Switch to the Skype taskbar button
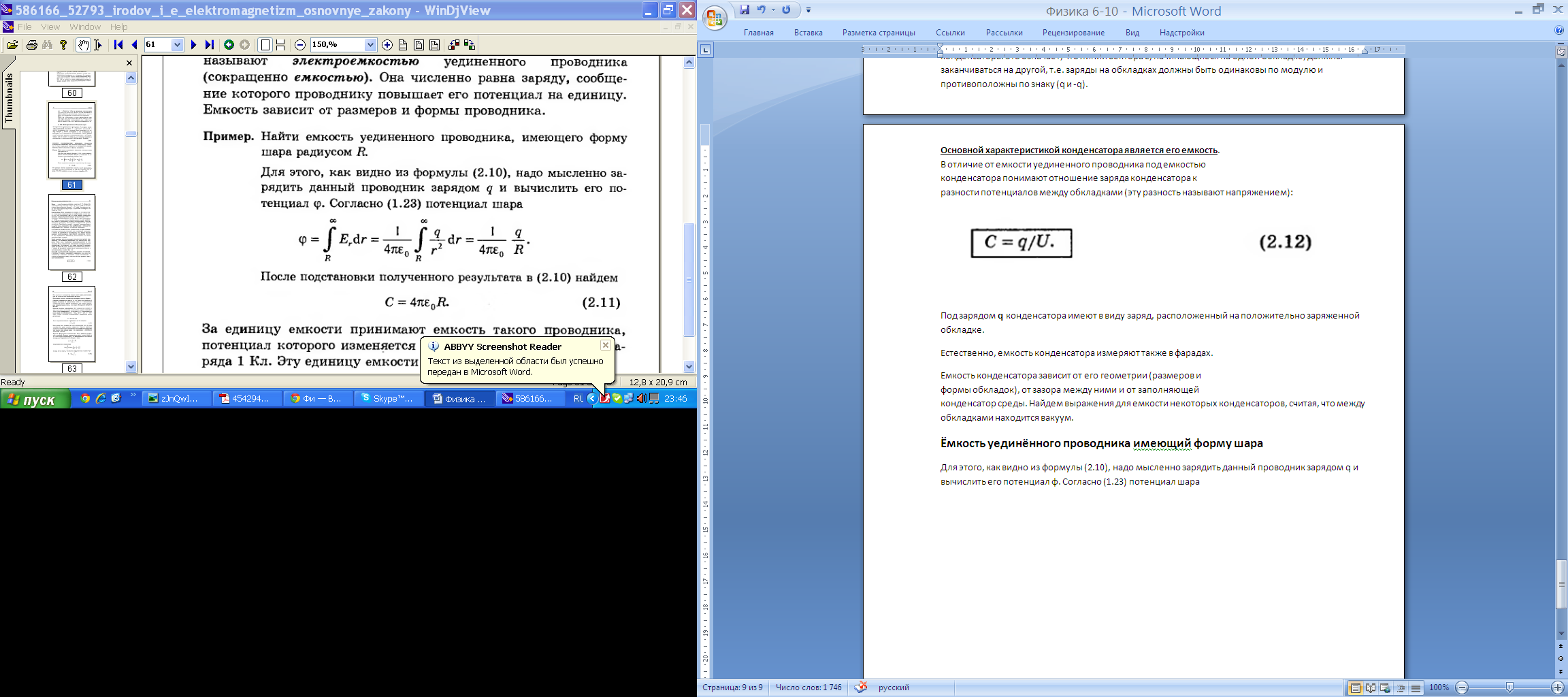This screenshot has width=1568, height=697. [x=390, y=399]
